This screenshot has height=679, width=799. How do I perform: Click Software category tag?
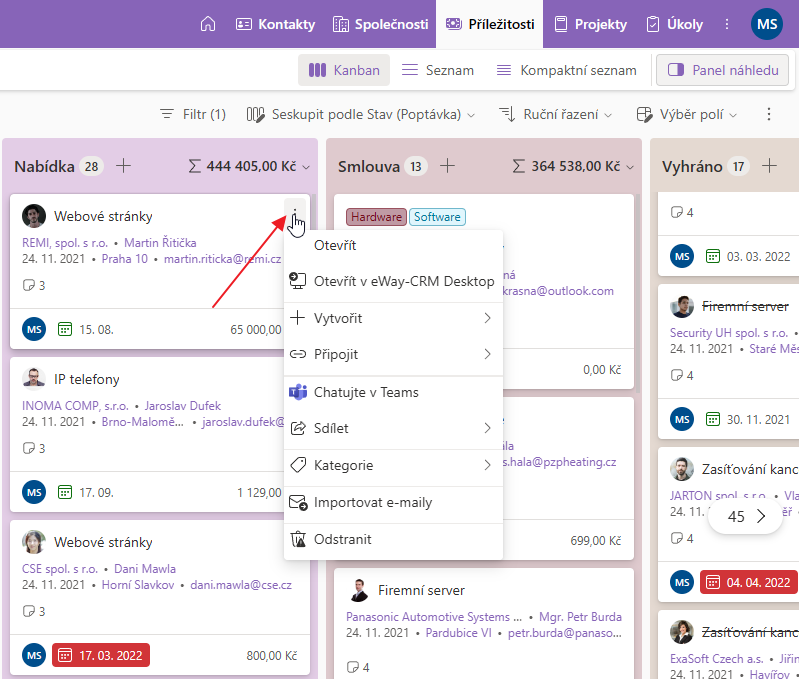(437, 217)
